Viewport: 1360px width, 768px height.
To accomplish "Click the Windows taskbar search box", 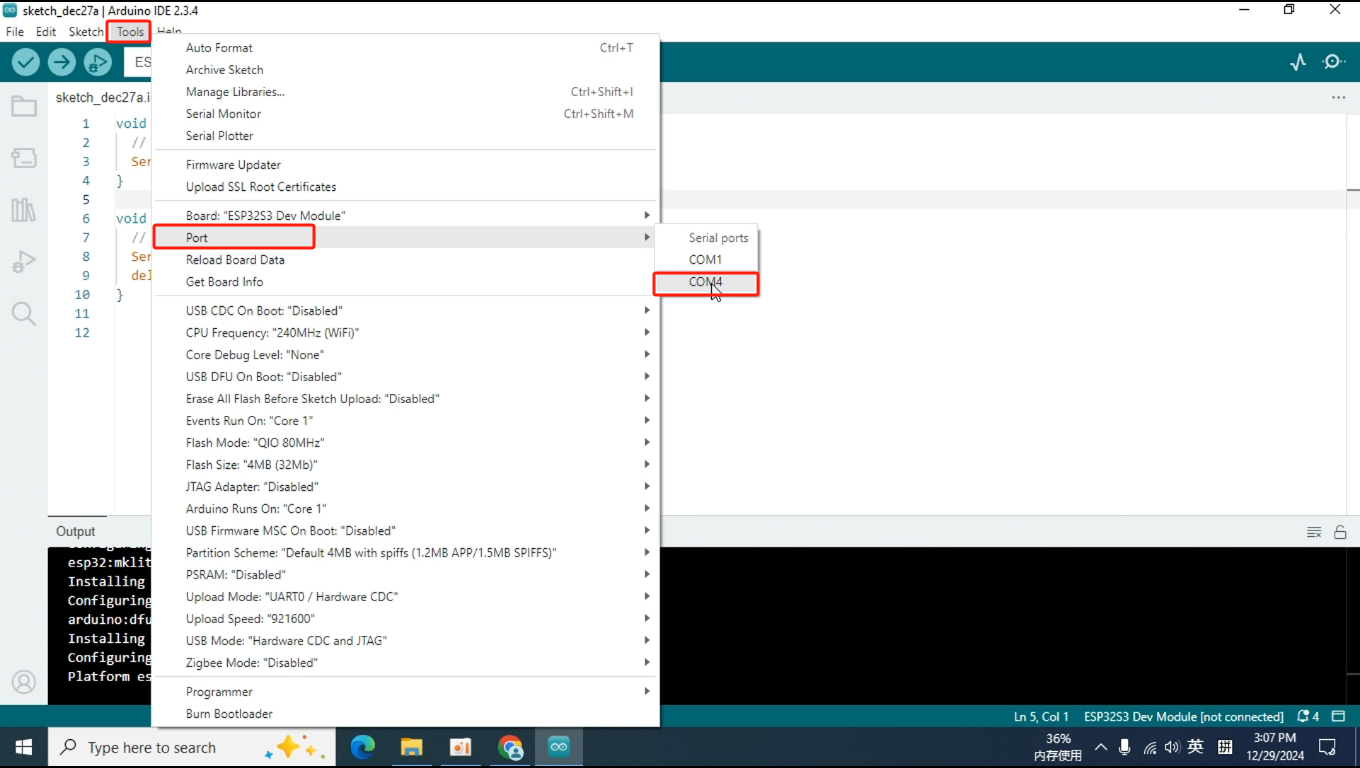I will tap(192, 747).
